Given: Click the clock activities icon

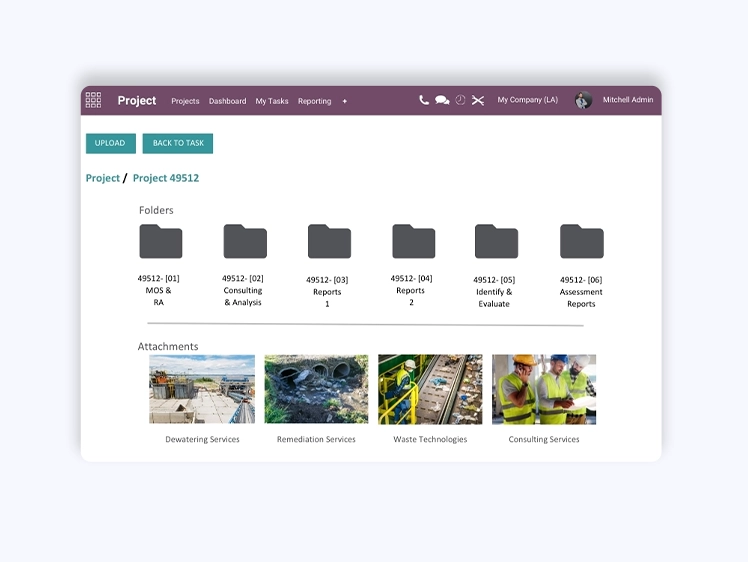Looking at the screenshot, I should (460, 100).
